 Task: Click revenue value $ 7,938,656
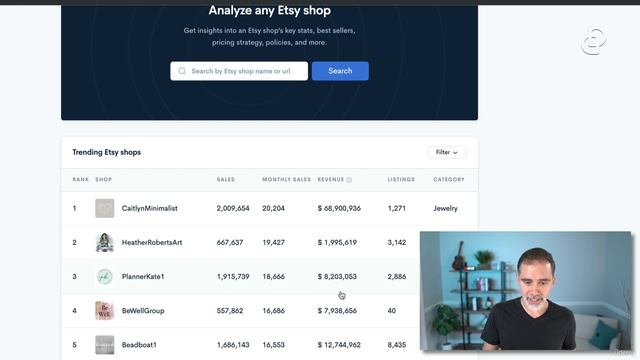[x=337, y=311]
